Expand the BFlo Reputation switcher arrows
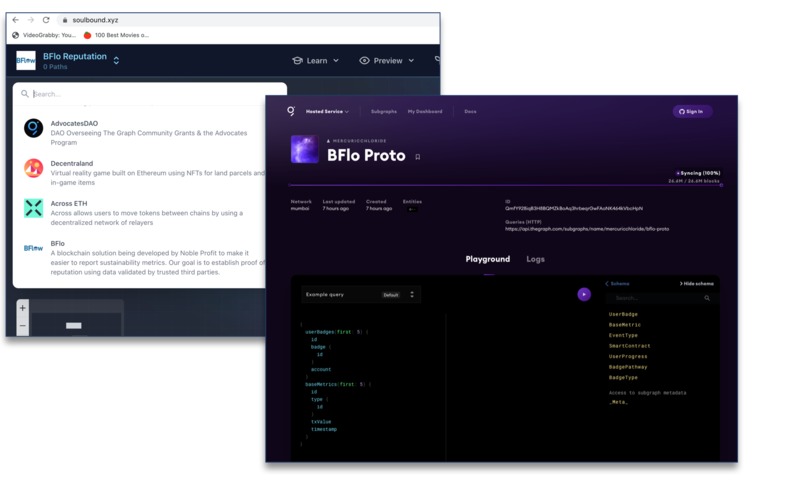Viewport: 806px width, 497px height. pos(116,60)
